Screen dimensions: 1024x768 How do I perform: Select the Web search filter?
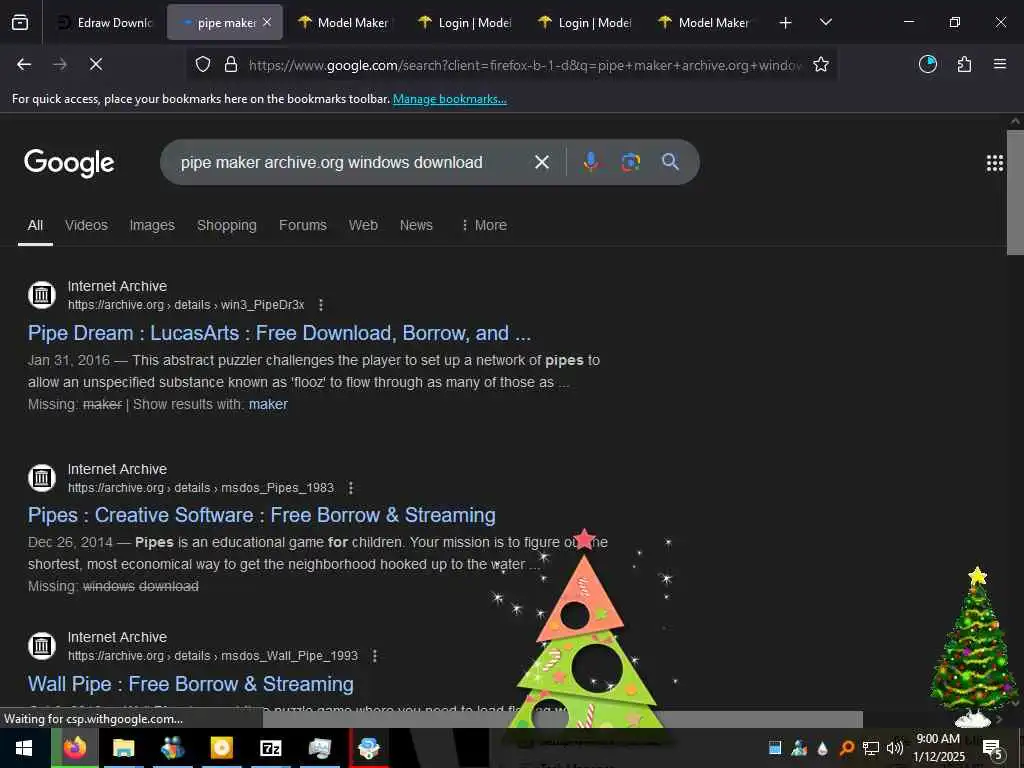(363, 225)
